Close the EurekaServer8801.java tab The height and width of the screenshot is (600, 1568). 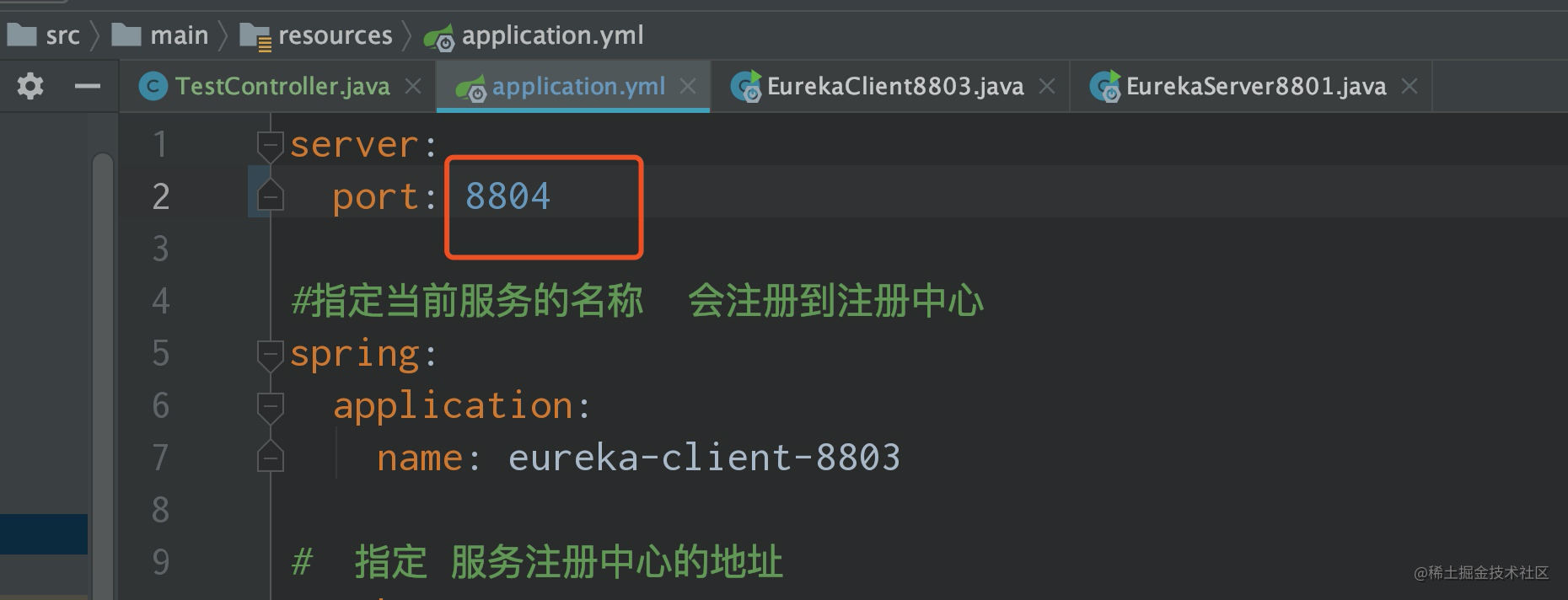[1410, 86]
